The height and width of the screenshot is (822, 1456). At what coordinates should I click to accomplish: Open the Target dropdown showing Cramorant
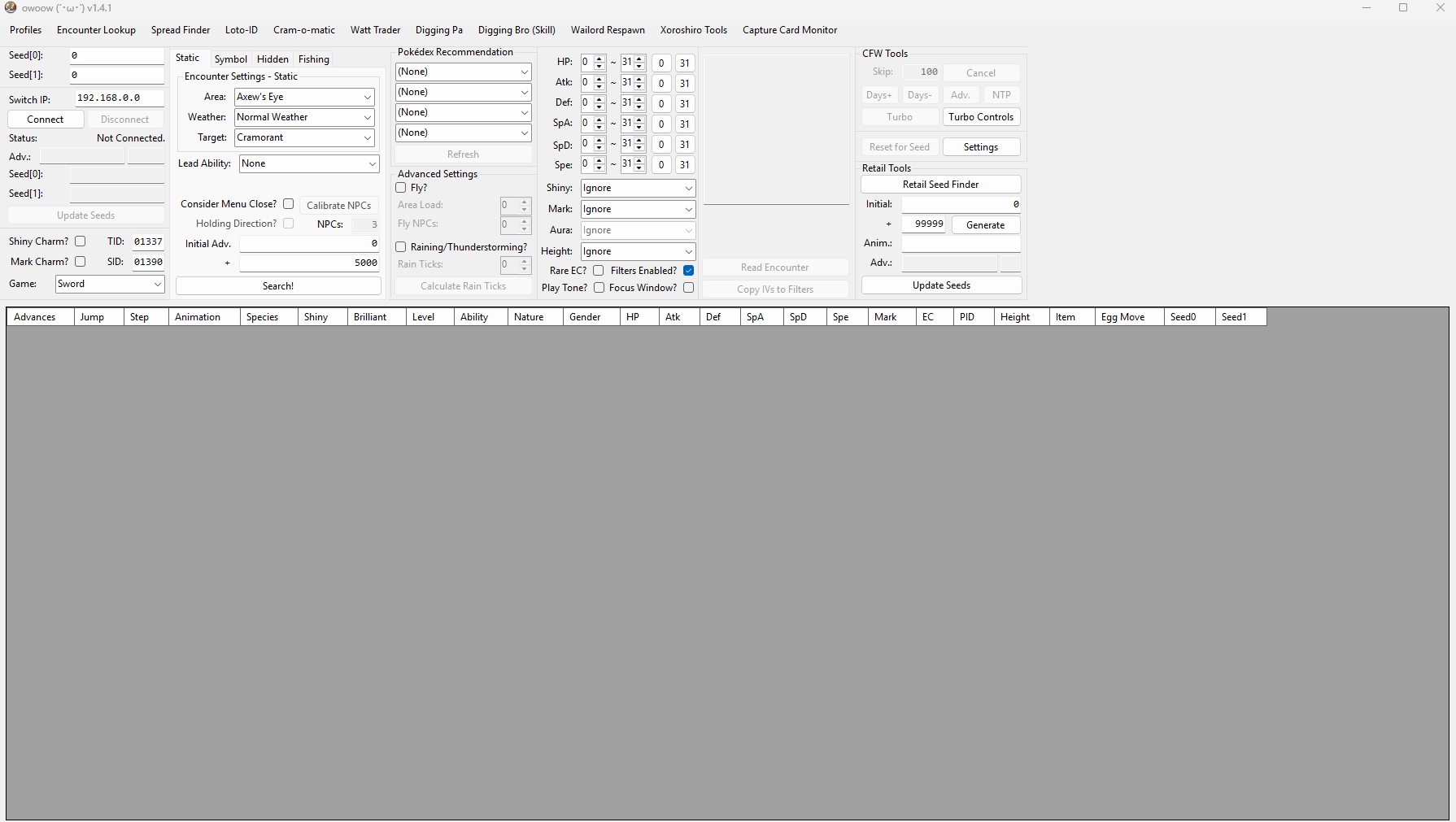pos(304,137)
